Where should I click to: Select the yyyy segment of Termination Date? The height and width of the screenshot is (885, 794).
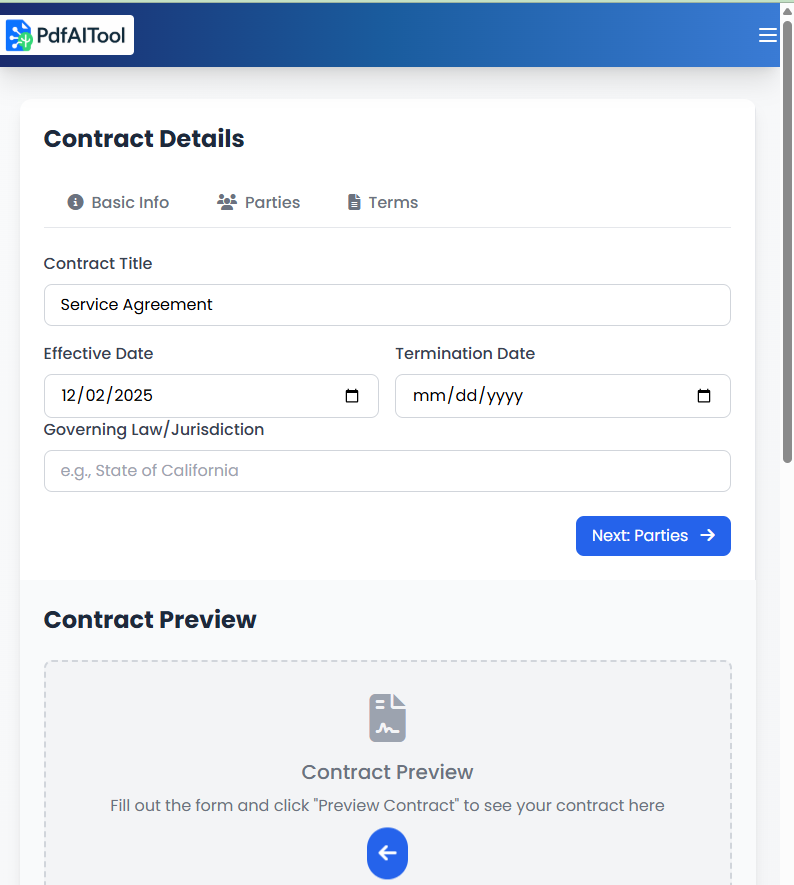(x=505, y=396)
